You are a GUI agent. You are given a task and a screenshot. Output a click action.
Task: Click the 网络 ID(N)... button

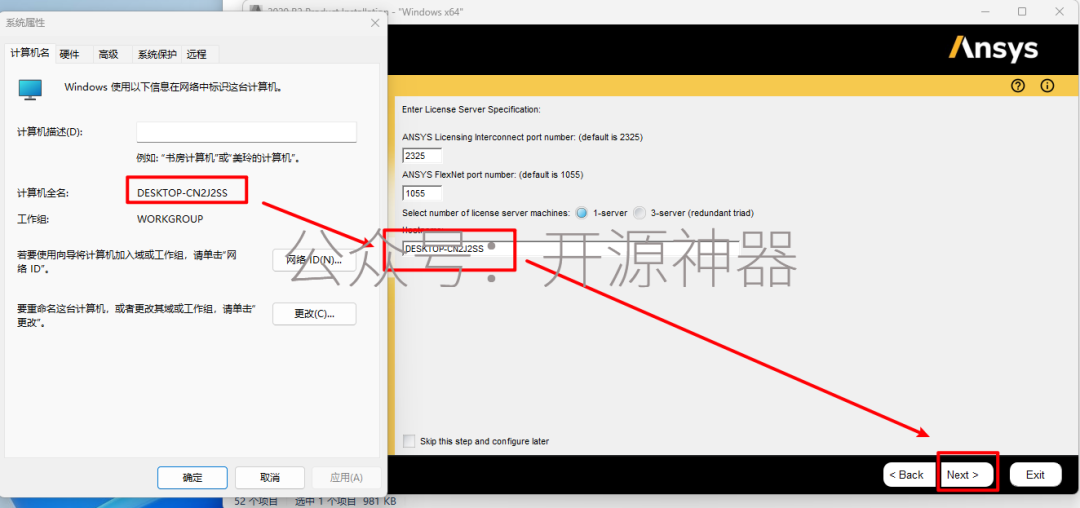click(314, 261)
